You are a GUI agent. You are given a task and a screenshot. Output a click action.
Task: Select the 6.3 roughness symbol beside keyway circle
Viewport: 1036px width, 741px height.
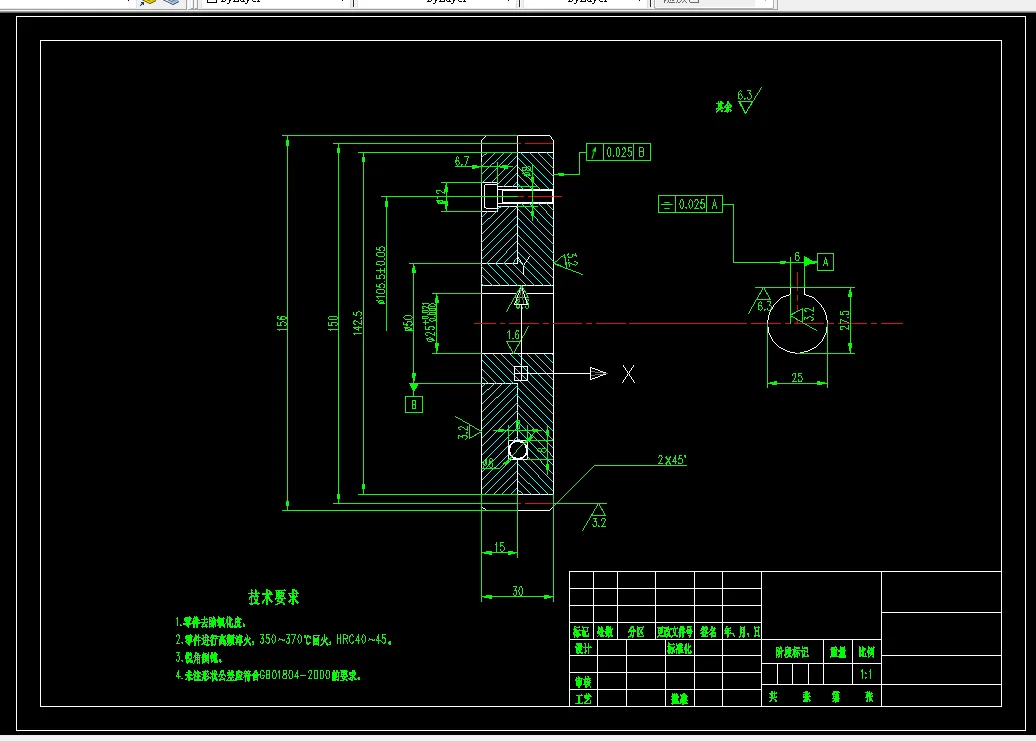pyautogui.click(x=762, y=301)
